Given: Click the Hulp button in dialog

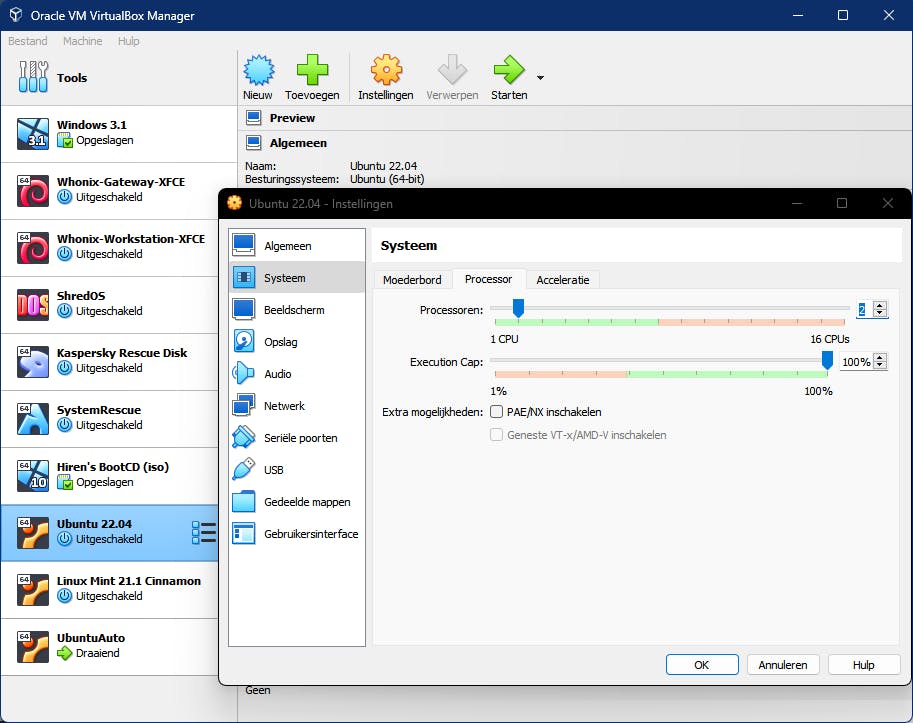Looking at the screenshot, I should (x=864, y=665).
